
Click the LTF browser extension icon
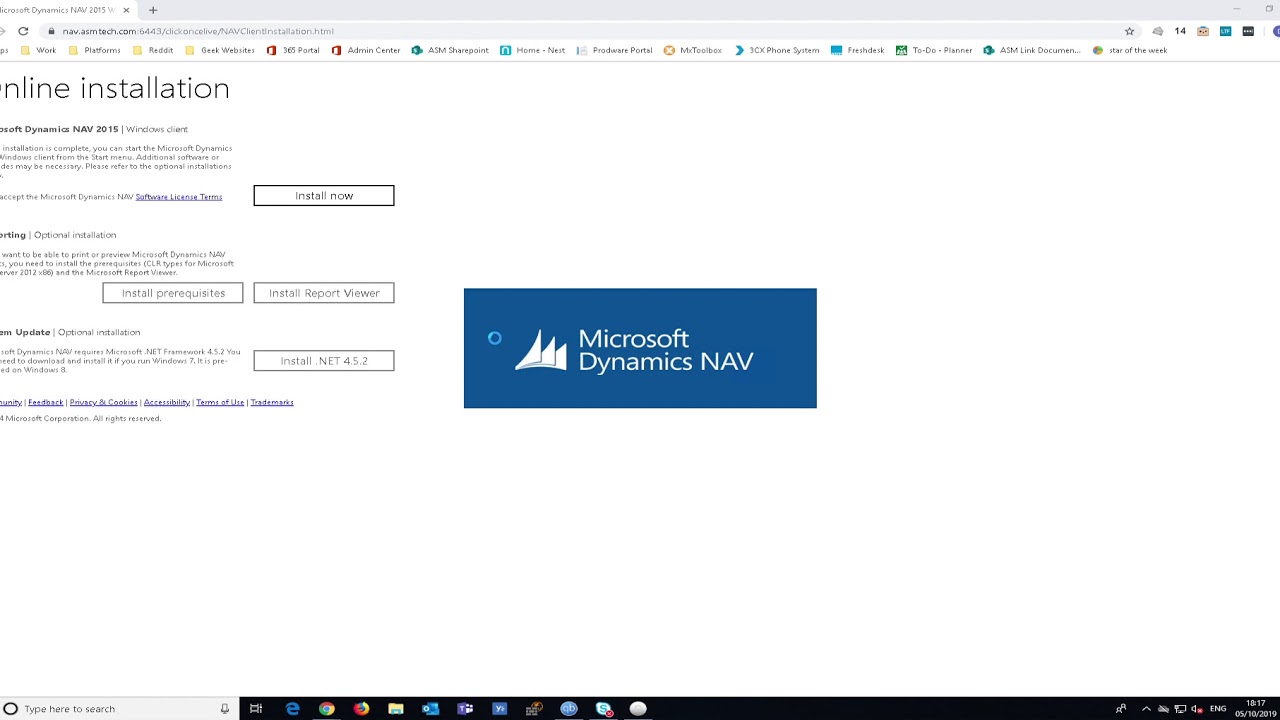1225,31
